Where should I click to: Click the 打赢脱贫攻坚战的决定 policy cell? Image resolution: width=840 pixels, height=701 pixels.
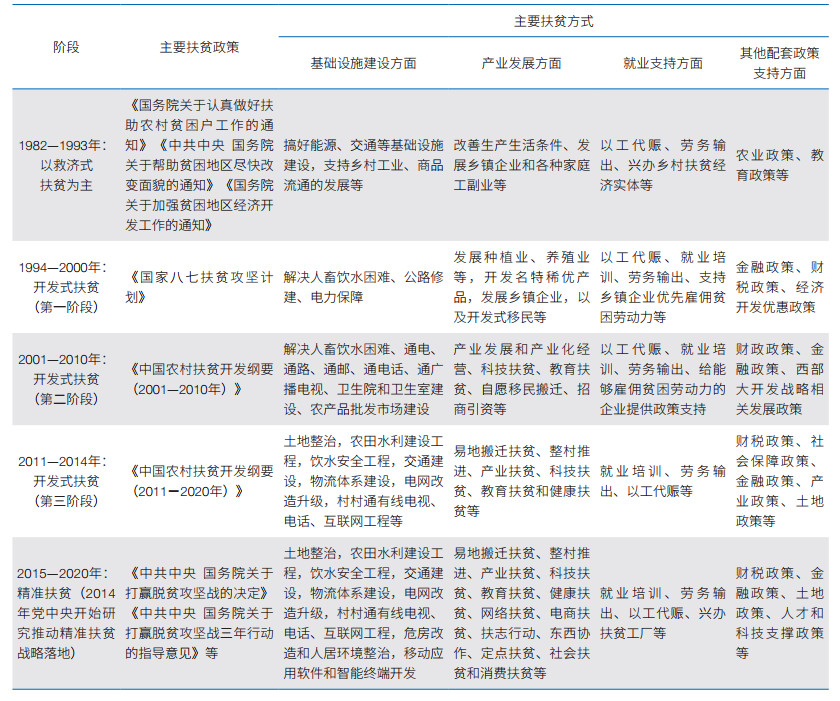pyautogui.click(x=199, y=613)
